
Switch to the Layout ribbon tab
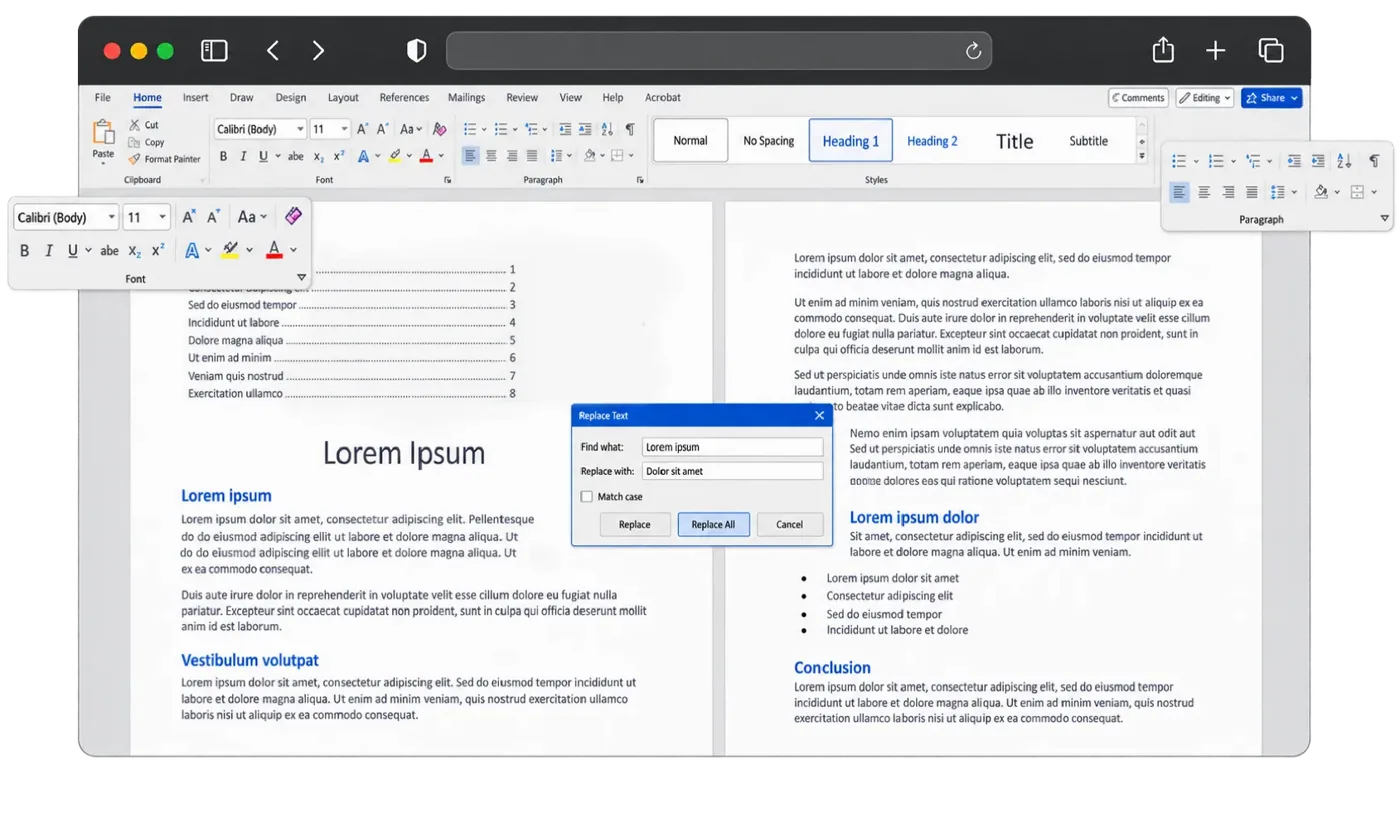[x=343, y=98]
